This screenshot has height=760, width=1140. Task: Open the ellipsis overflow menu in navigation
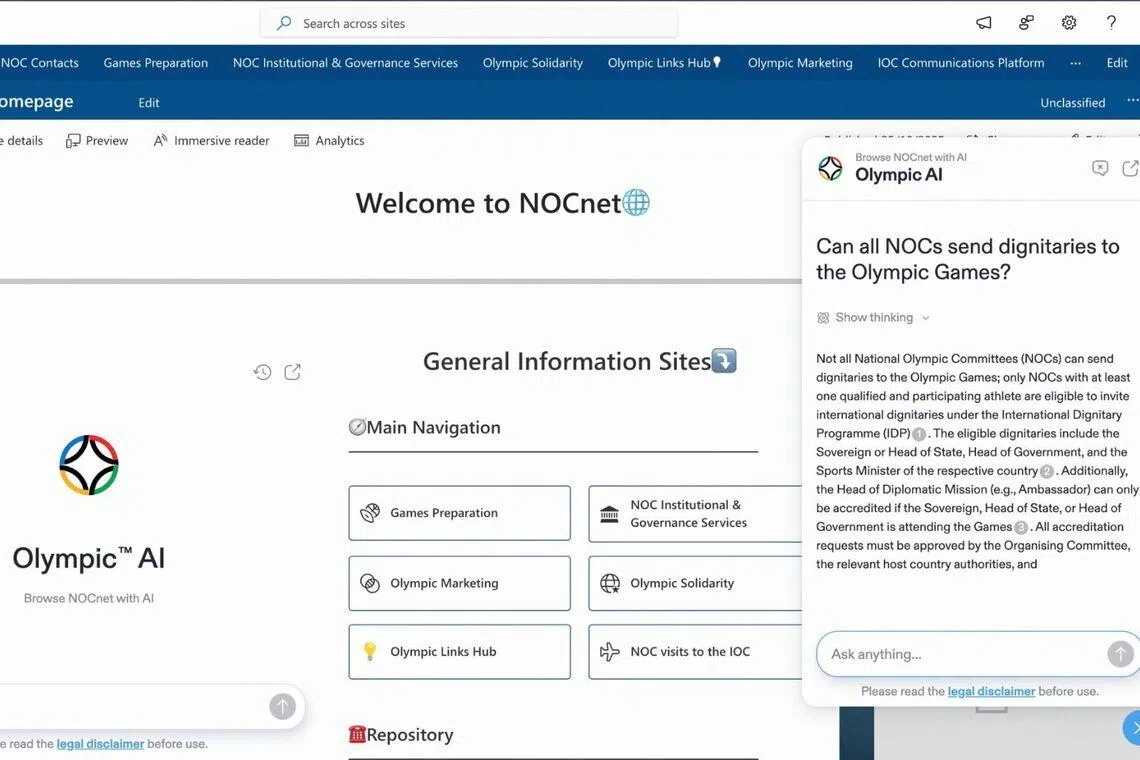click(1075, 62)
